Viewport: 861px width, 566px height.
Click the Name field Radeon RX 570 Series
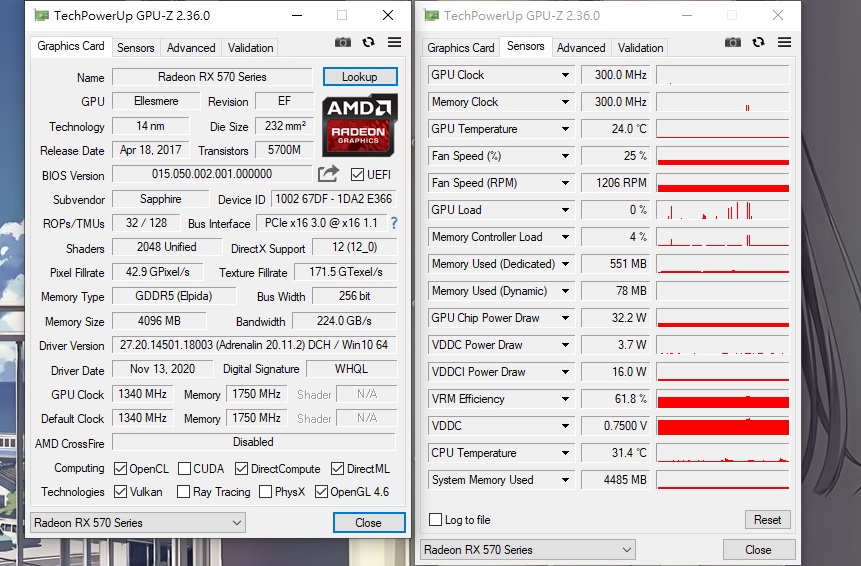pyautogui.click(x=212, y=77)
